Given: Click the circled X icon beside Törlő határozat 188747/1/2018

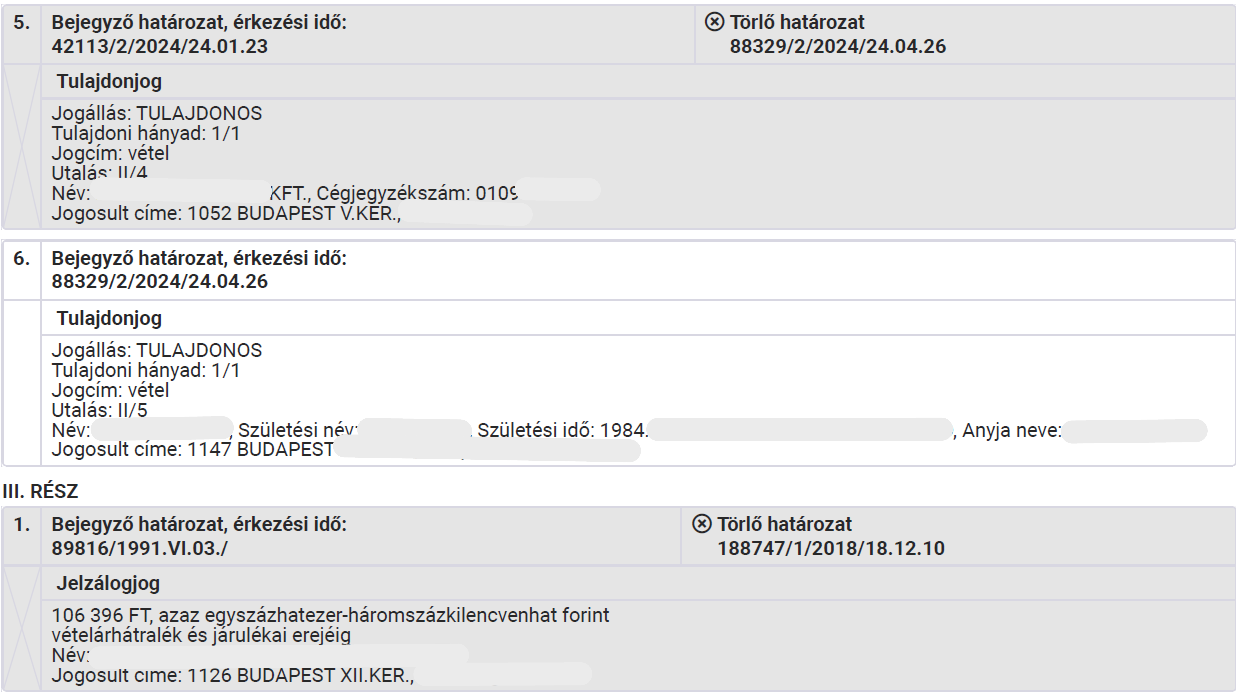Looking at the screenshot, I should pos(702,524).
